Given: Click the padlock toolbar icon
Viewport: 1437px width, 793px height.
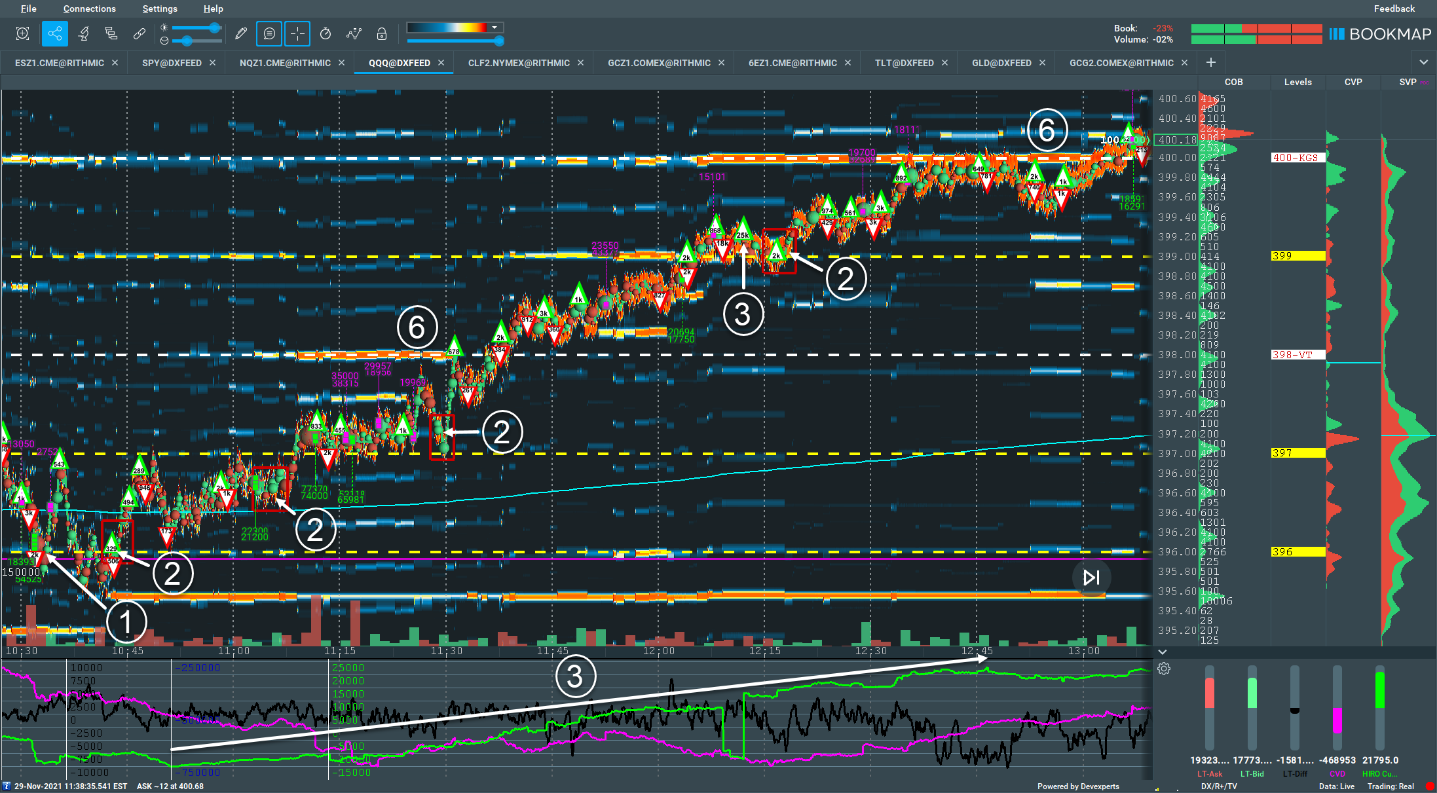Looking at the screenshot, I should pyautogui.click(x=381, y=33).
